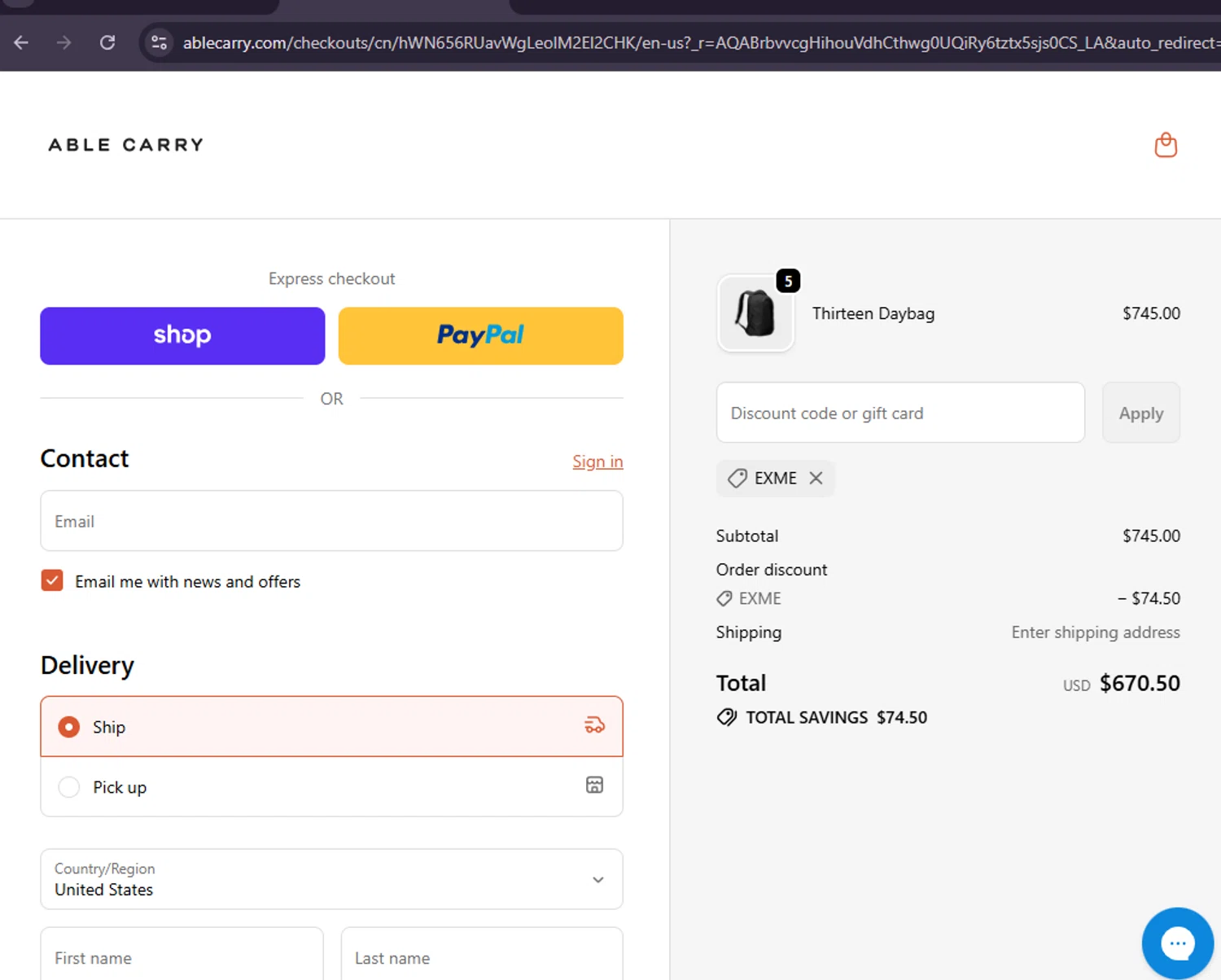This screenshot has width=1221, height=980.
Task: Click the store icon on Pick up row
Action: [x=594, y=785]
